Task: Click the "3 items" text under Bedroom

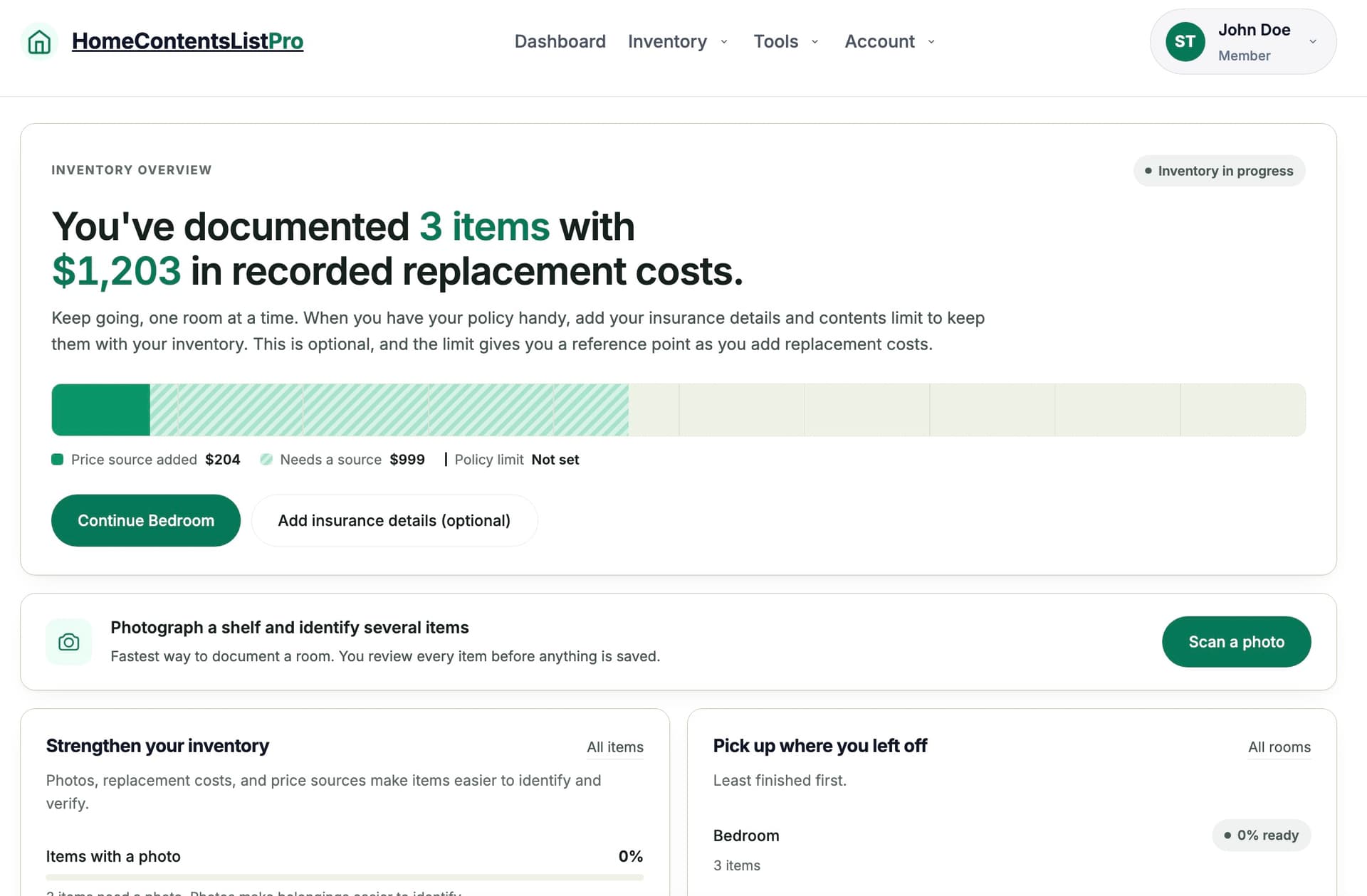Action: pyautogui.click(x=737, y=865)
